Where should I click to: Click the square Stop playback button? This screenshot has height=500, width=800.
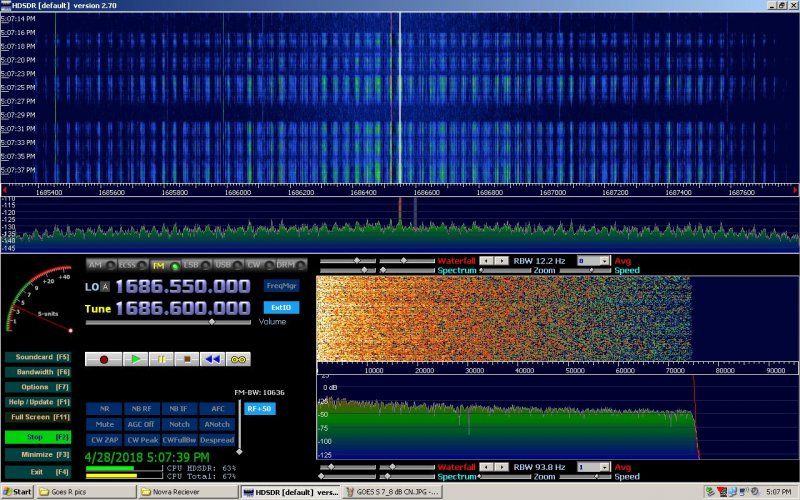pyautogui.click(x=184, y=358)
